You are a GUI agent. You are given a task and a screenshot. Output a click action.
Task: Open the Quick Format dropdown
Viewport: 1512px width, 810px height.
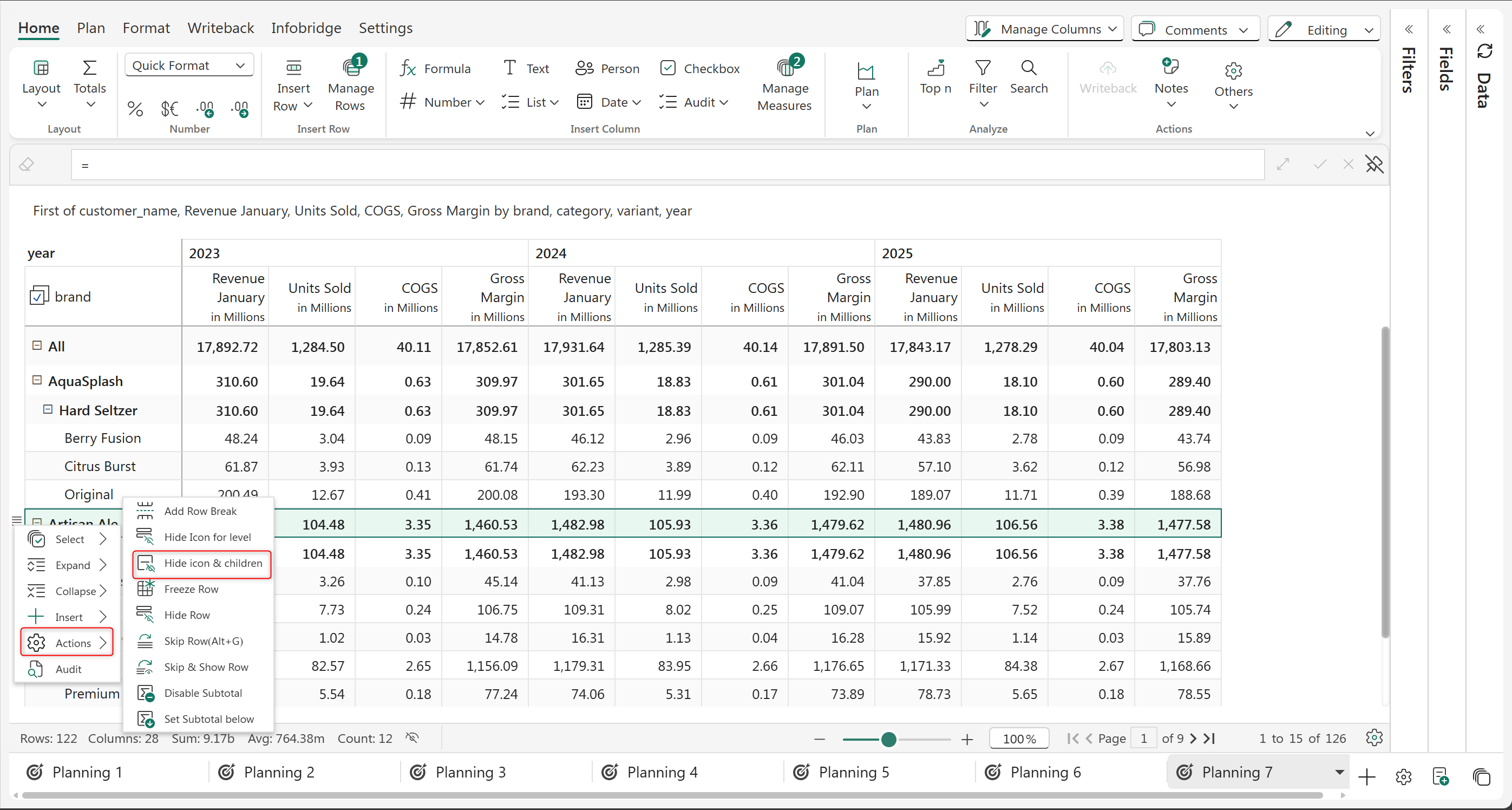[x=189, y=65]
